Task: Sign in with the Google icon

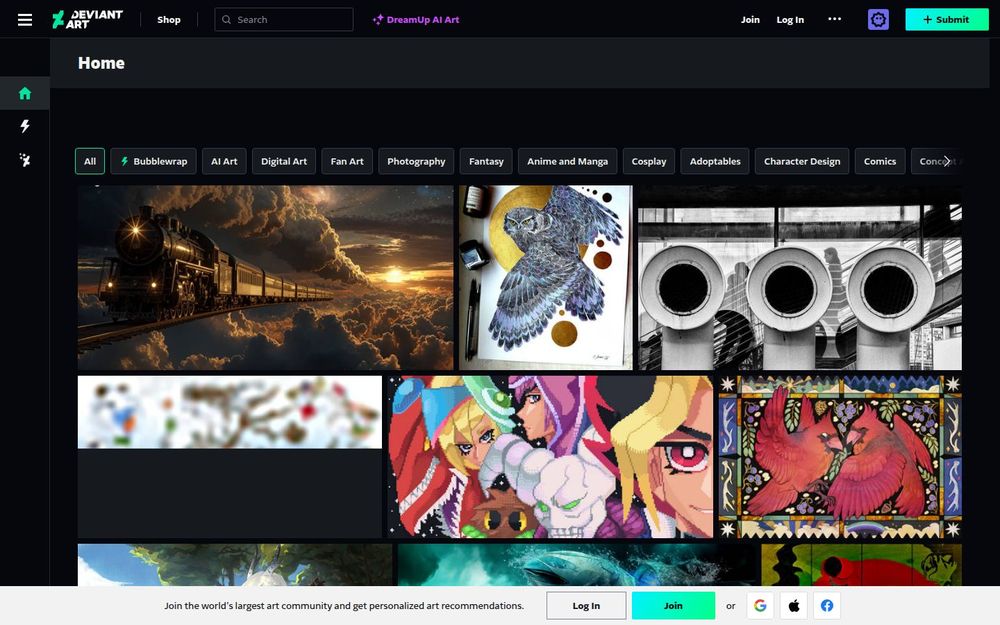Action: (x=760, y=606)
